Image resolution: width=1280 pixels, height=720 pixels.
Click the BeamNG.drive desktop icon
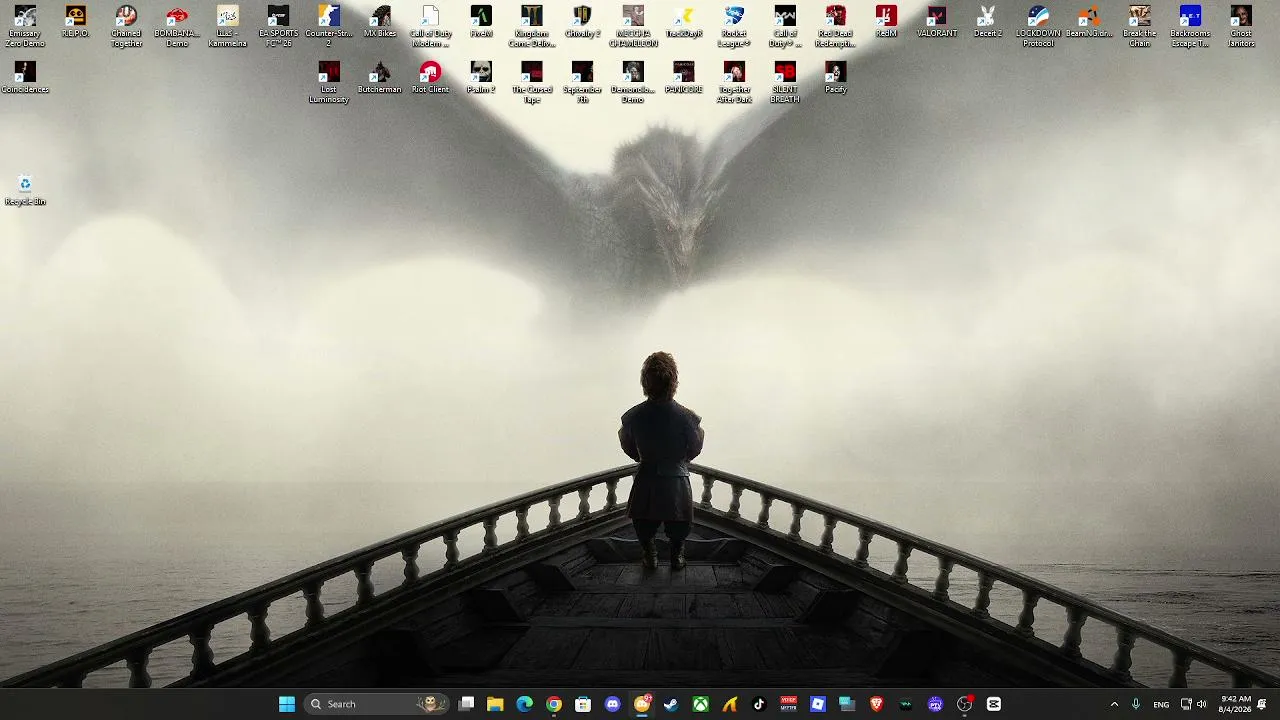coord(1089,21)
